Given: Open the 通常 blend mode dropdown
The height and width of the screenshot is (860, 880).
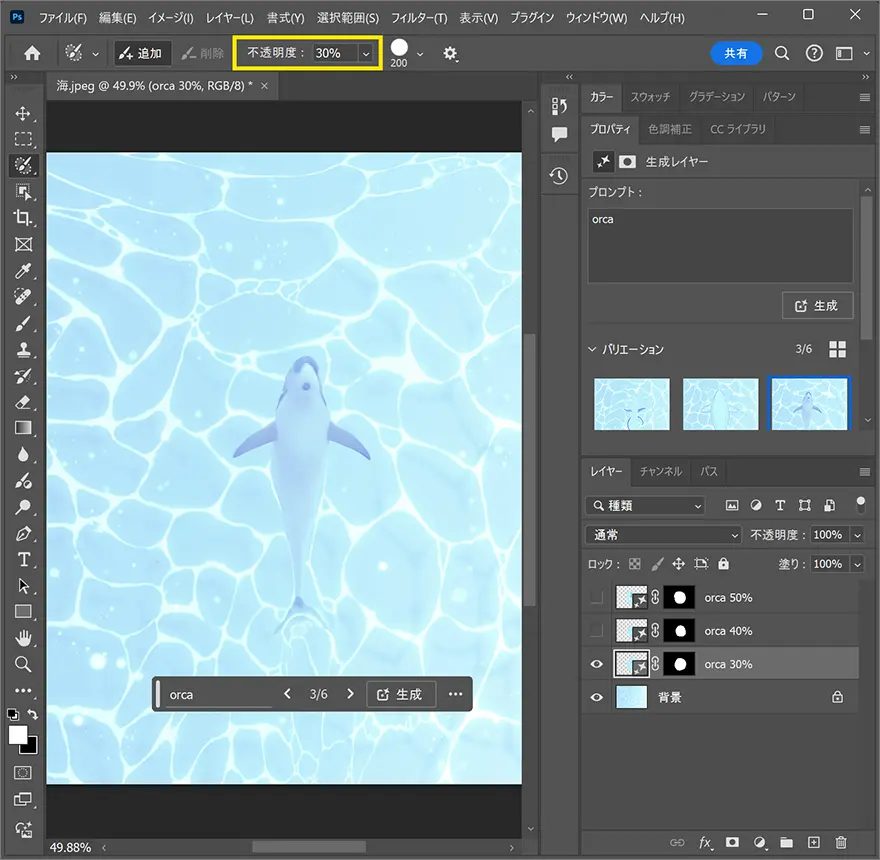Looking at the screenshot, I should click(x=663, y=535).
